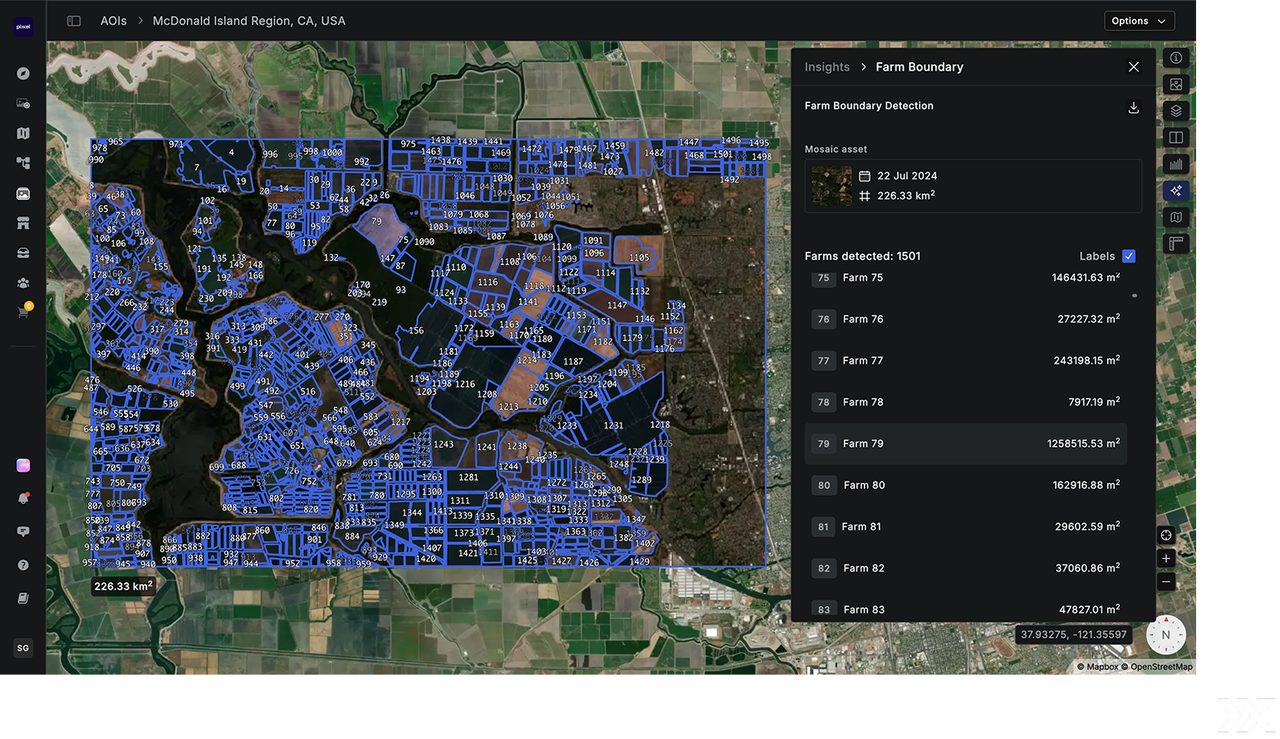This screenshot has height=739, width=1280.
Task: Click the farm polygon labeled 1105
Action: [x=638, y=255]
